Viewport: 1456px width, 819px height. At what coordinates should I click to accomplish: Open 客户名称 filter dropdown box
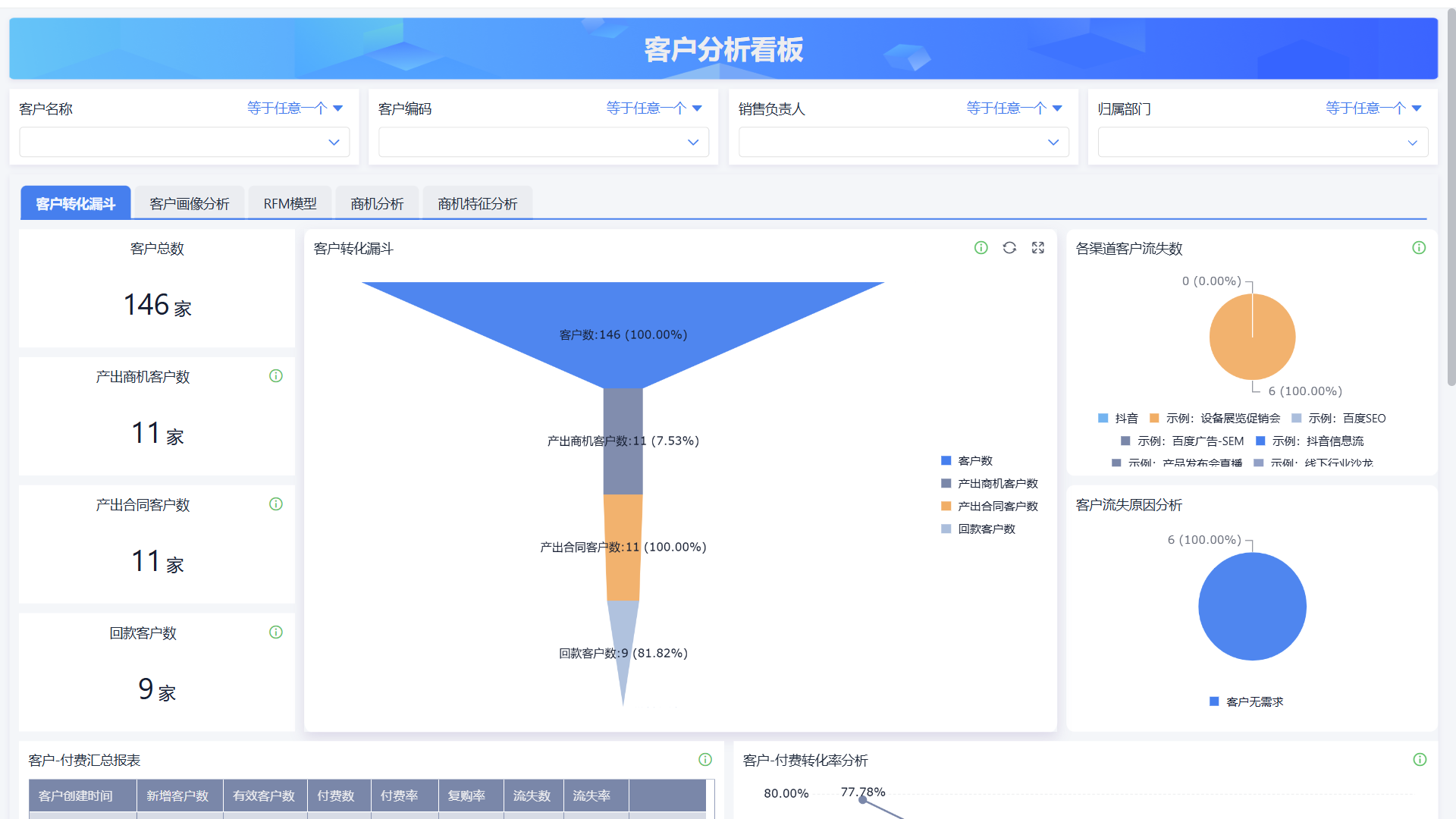pyautogui.click(x=184, y=143)
